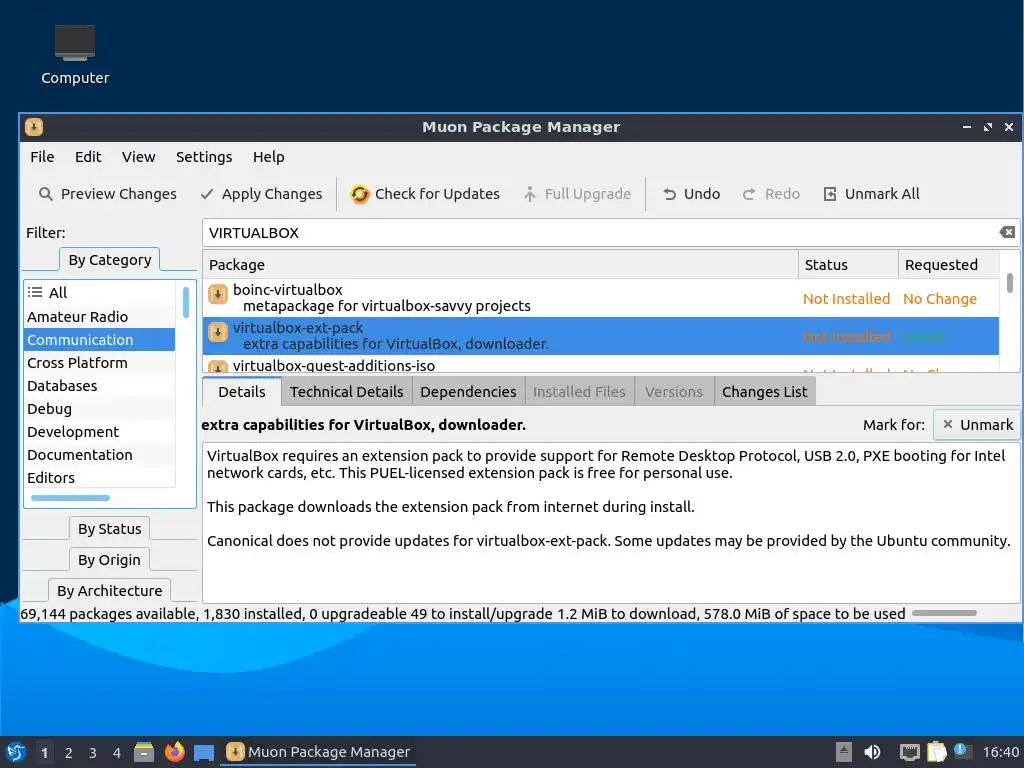Click the virtualbox-ext-pack package icon
Screen dimensions: 1024x768
point(217,332)
